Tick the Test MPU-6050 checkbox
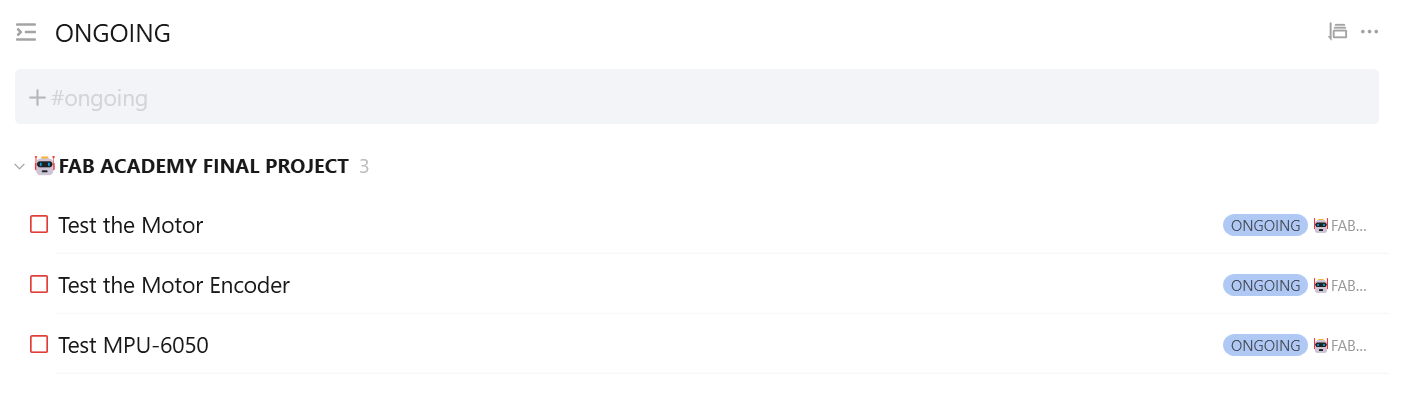The width and height of the screenshot is (1403, 404). (39, 345)
